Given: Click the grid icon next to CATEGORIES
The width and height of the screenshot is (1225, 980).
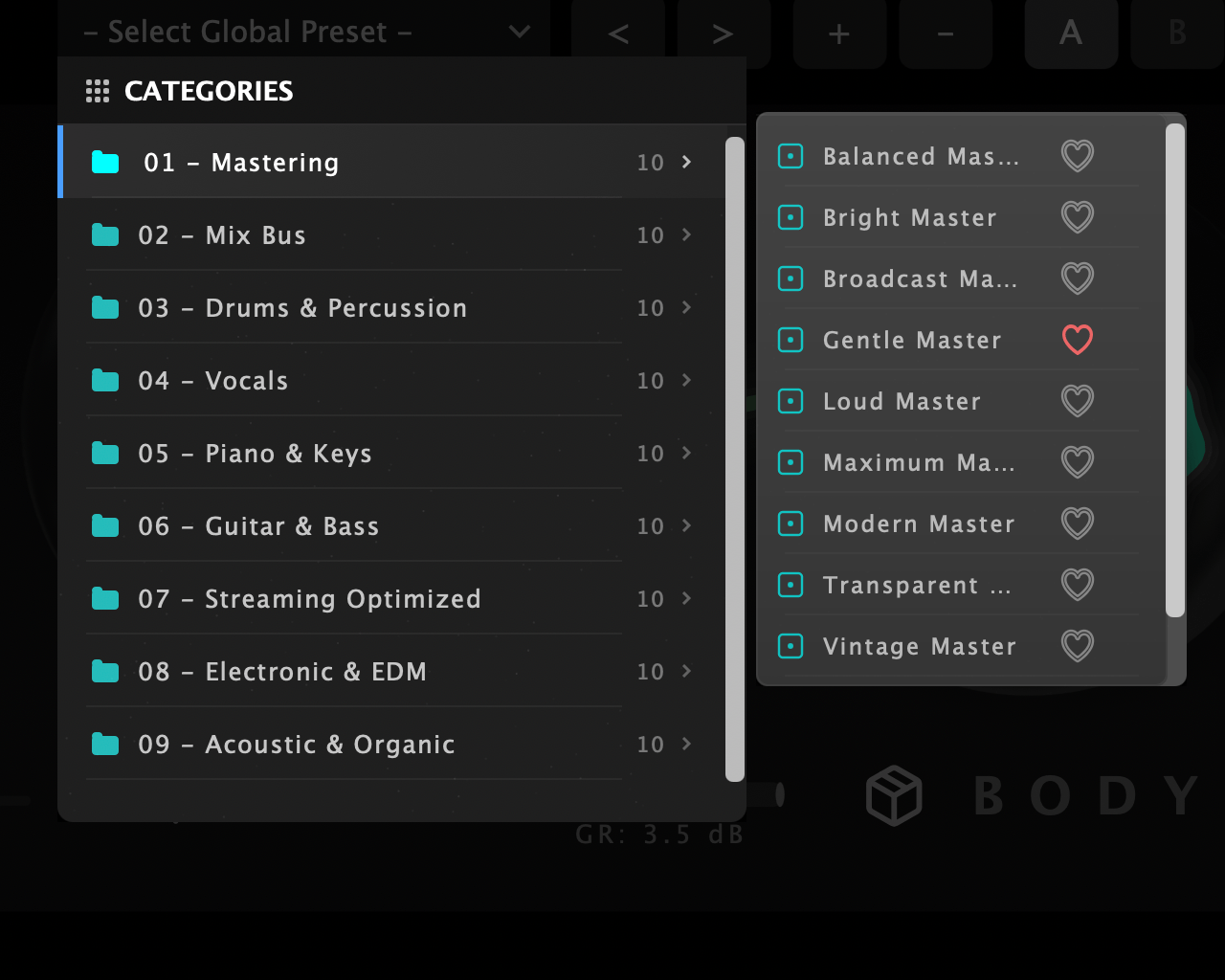Looking at the screenshot, I should 98,91.
